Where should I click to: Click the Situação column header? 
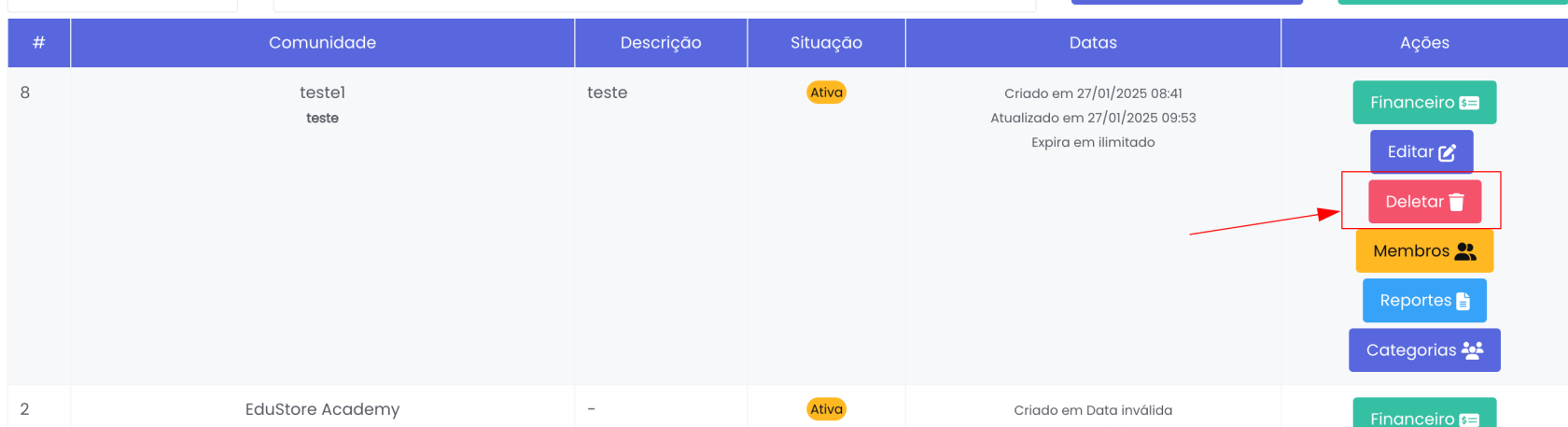pos(826,43)
